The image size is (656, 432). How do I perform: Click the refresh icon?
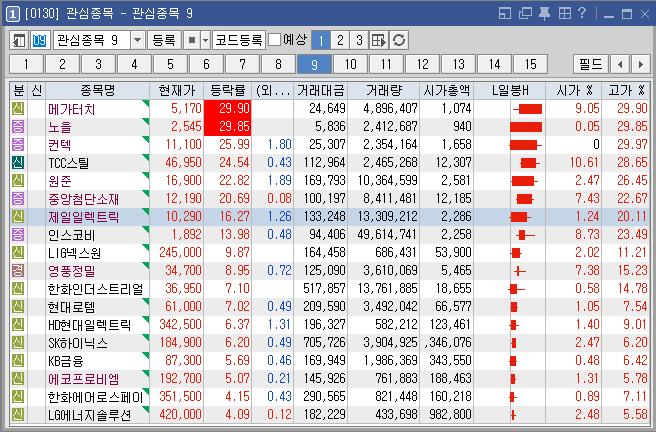(x=399, y=41)
